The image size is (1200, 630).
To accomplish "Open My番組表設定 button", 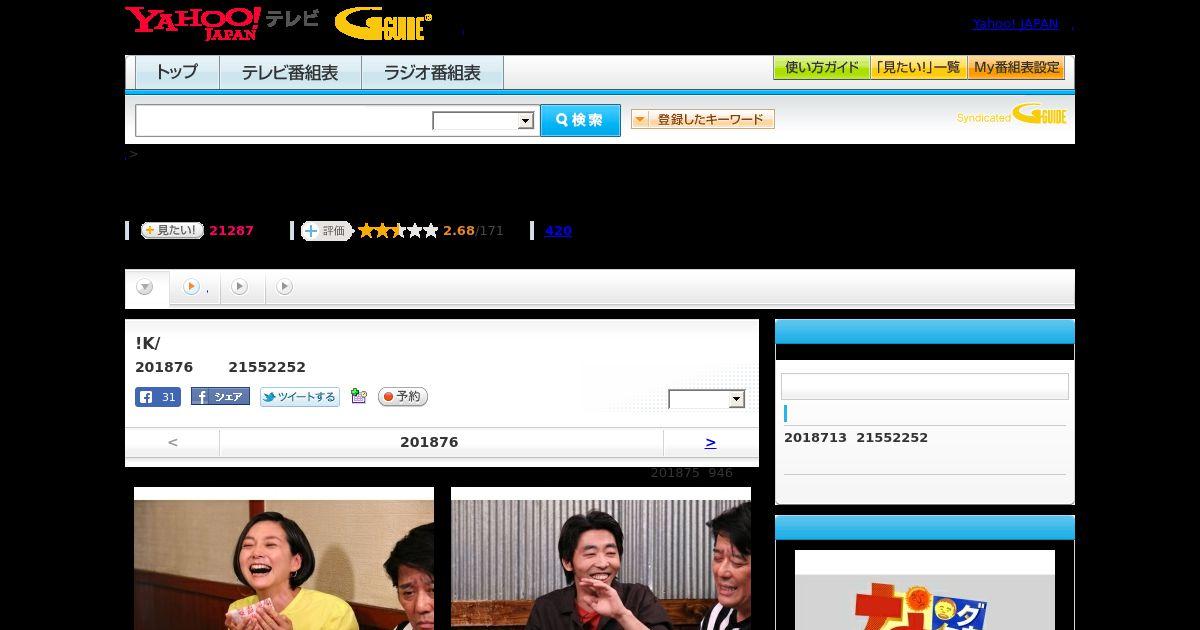I will click(1016, 68).
